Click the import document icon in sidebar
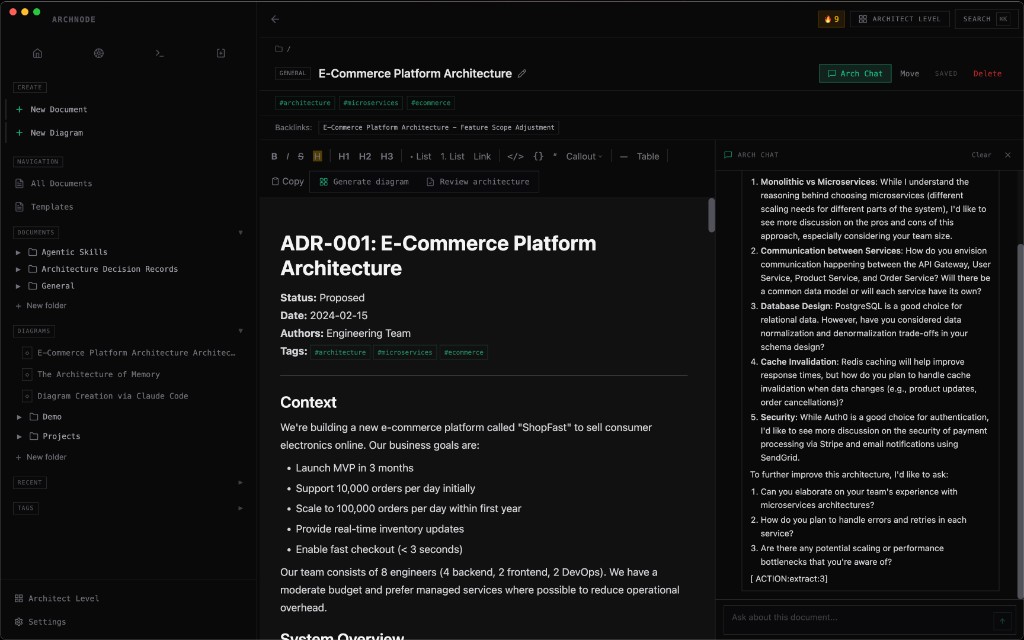1024x640 pixels. 221,54
